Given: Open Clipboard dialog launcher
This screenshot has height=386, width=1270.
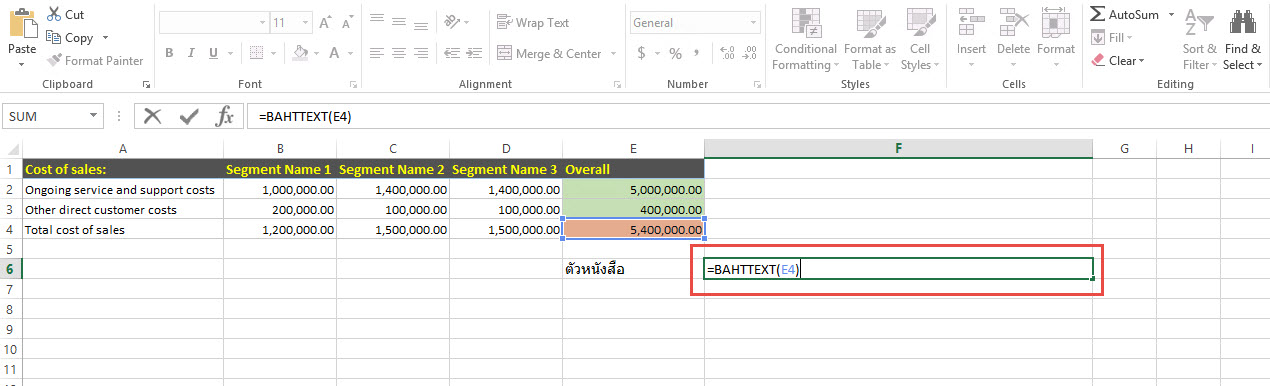Looking at the screenshot, I should tap(147, 85).
